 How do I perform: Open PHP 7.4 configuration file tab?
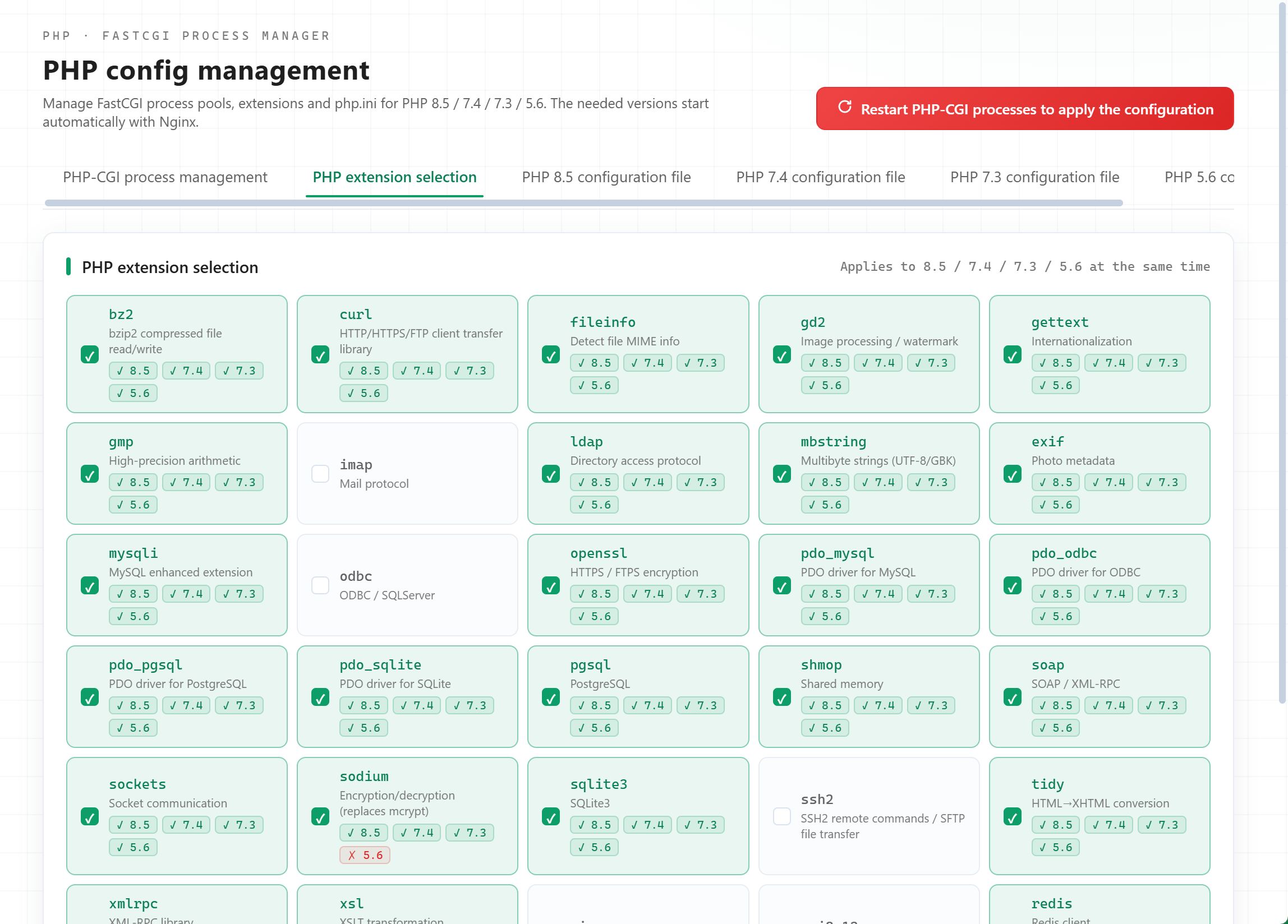pyautogui.click(x=821, y=177)
